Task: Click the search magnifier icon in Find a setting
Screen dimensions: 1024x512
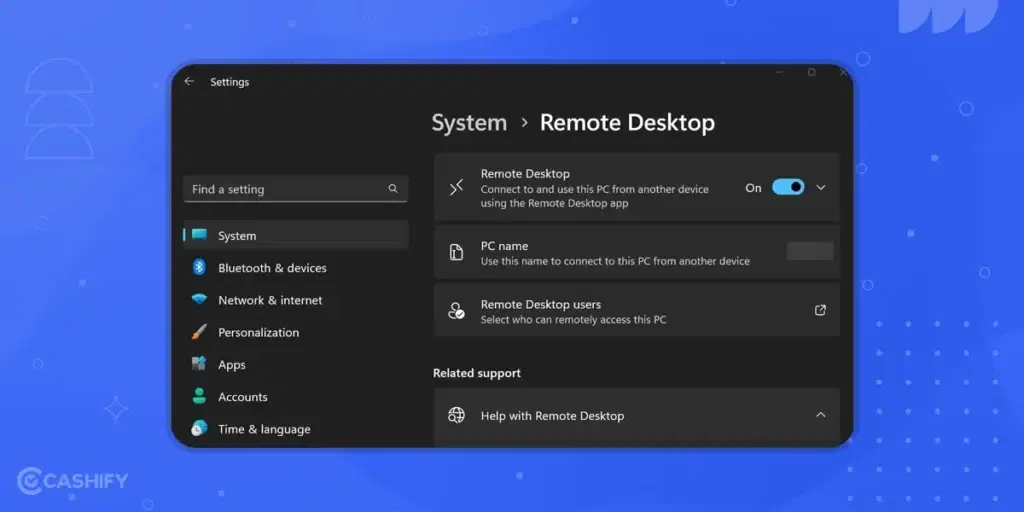Action: [x=393, y=189]
